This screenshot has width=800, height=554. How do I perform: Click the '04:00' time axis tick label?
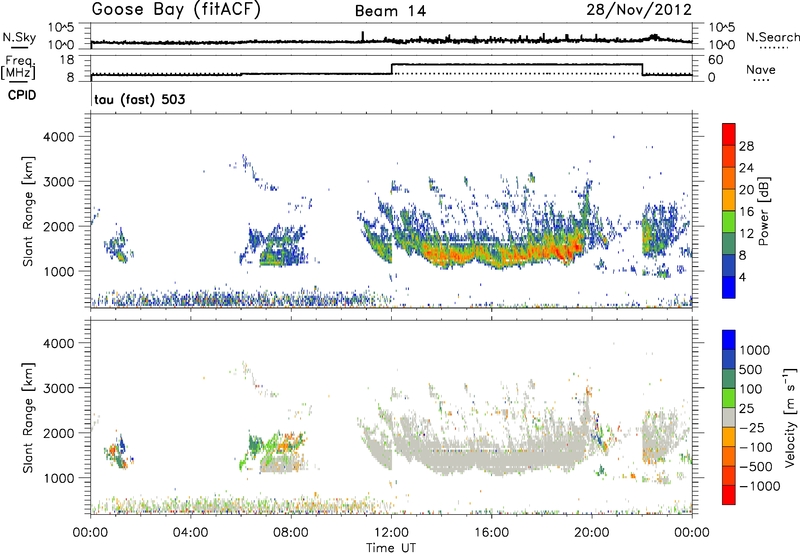tap(191, 533)
